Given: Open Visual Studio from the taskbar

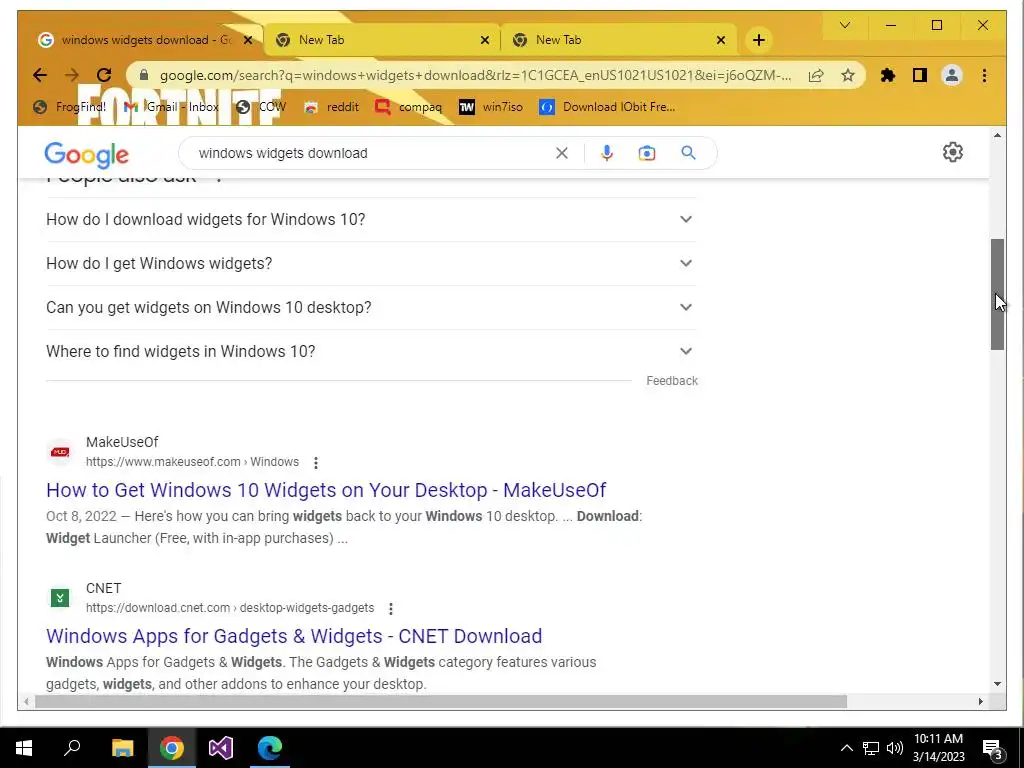Looking at the screenshot, I should 221,748.
